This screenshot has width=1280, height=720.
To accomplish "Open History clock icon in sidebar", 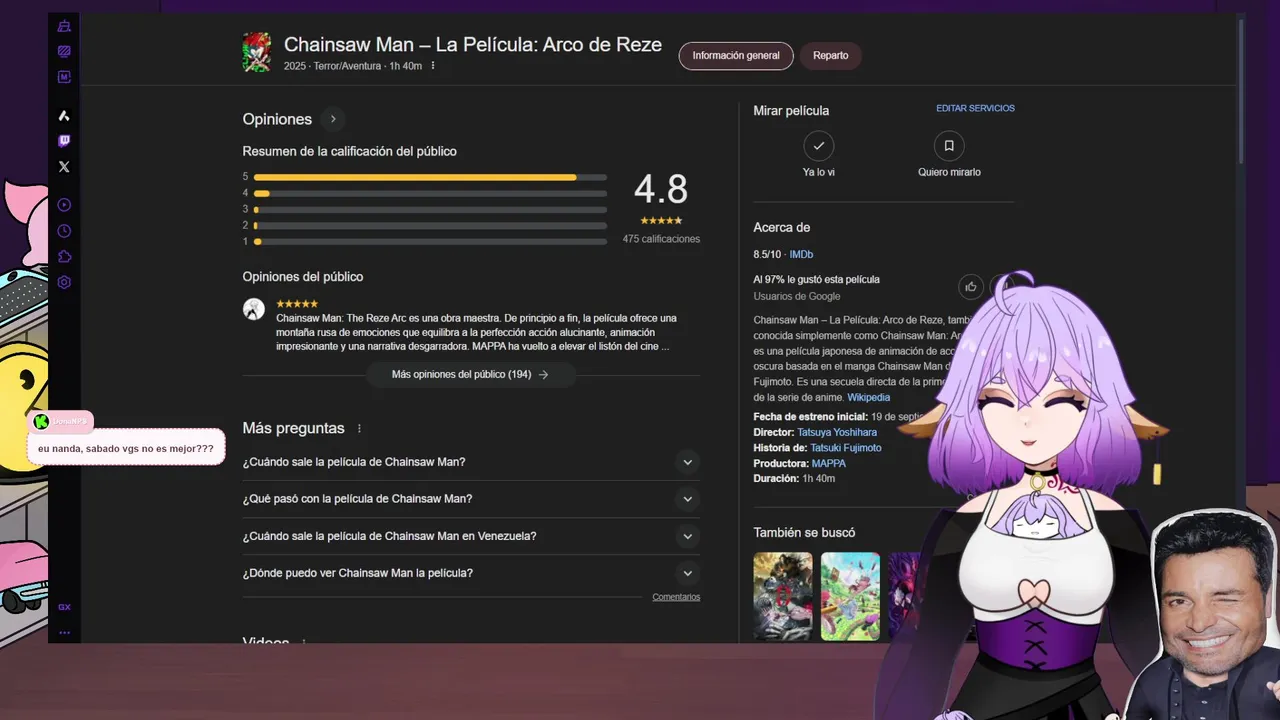I will click(x=64, y=231).
